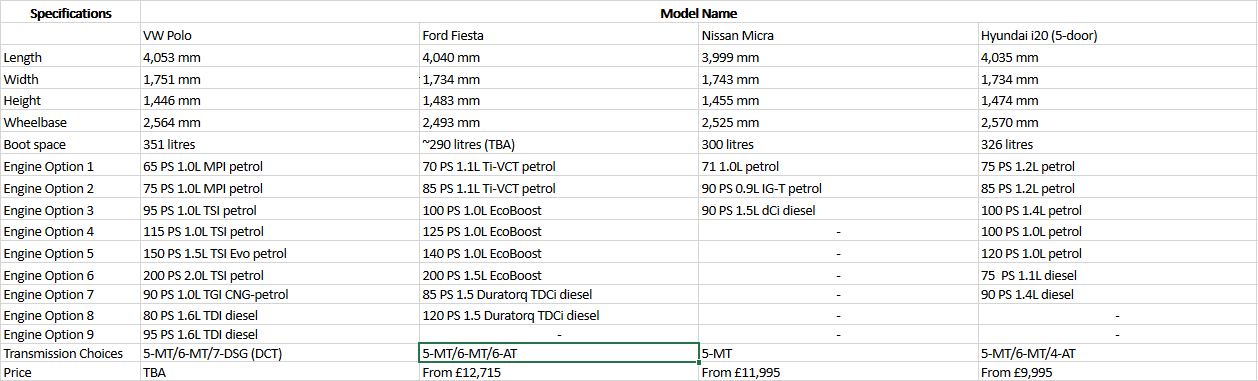
Task: Click the Model Name merged header
Action: (698, 13)
